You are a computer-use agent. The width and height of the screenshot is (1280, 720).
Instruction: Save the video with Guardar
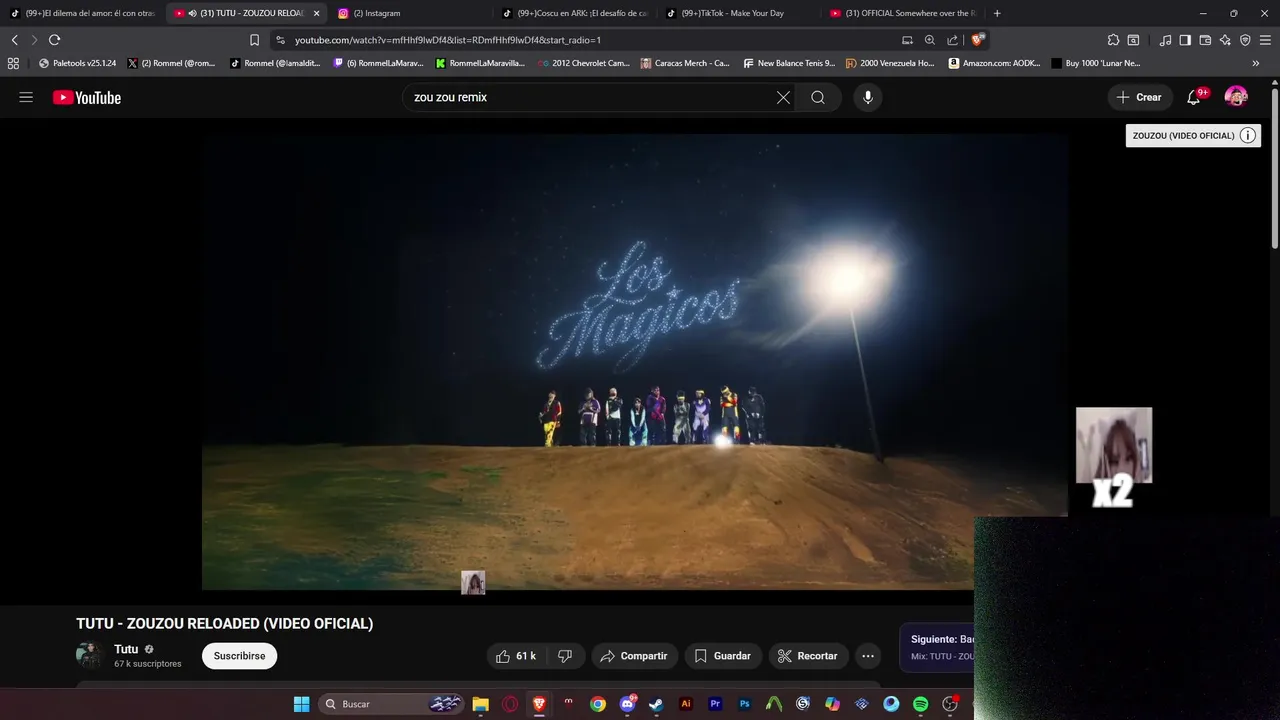722,656
